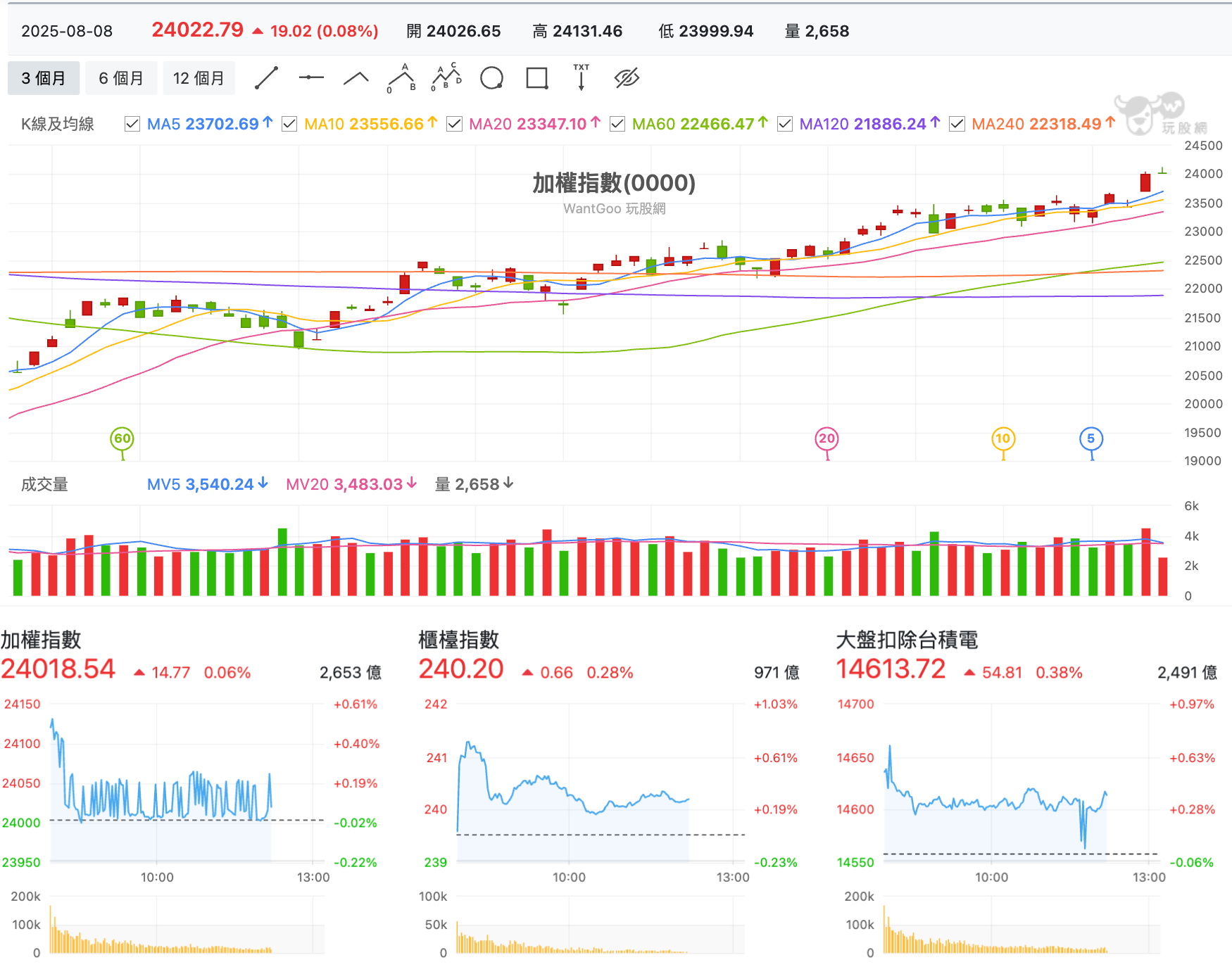Viewport: 1232px width, 974px height.
Task: Uncheck the MA5 moving average checkbox
Action: (132, 124)
